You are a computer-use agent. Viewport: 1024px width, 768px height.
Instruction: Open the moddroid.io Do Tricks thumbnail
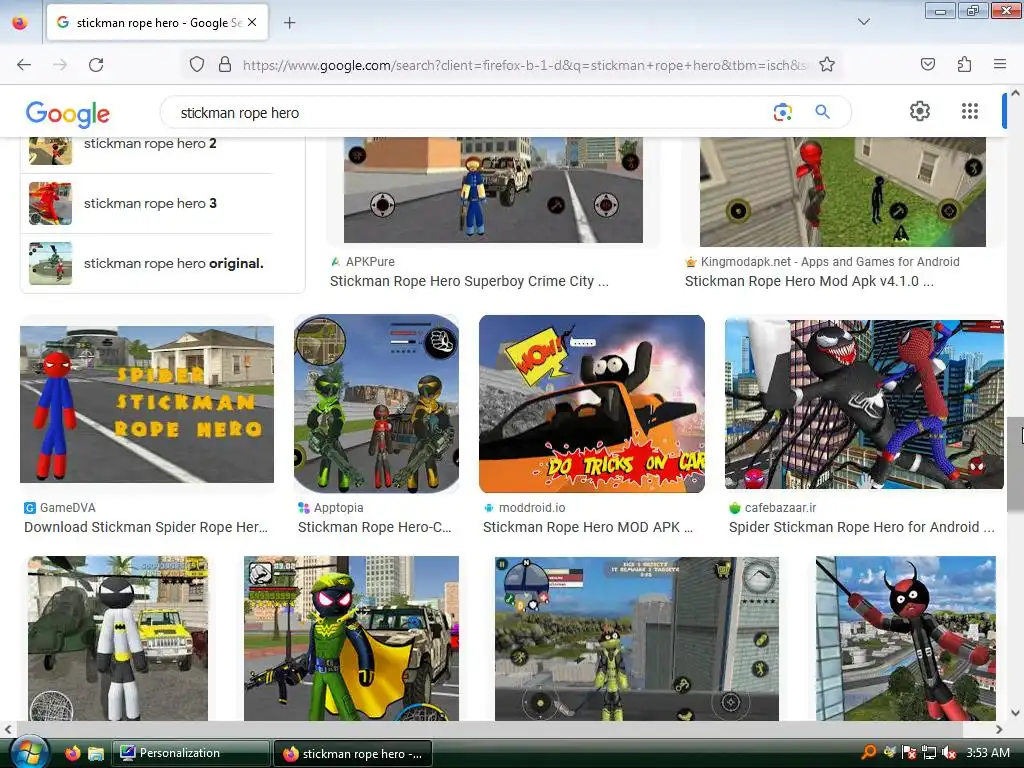click(x=592, y=404)
